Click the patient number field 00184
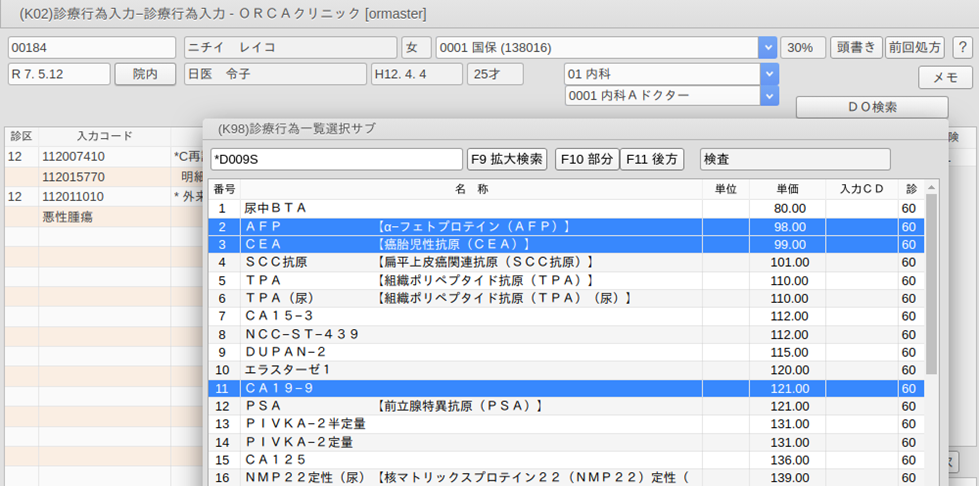This screenshot has height=486, width=979. (91, 47)
